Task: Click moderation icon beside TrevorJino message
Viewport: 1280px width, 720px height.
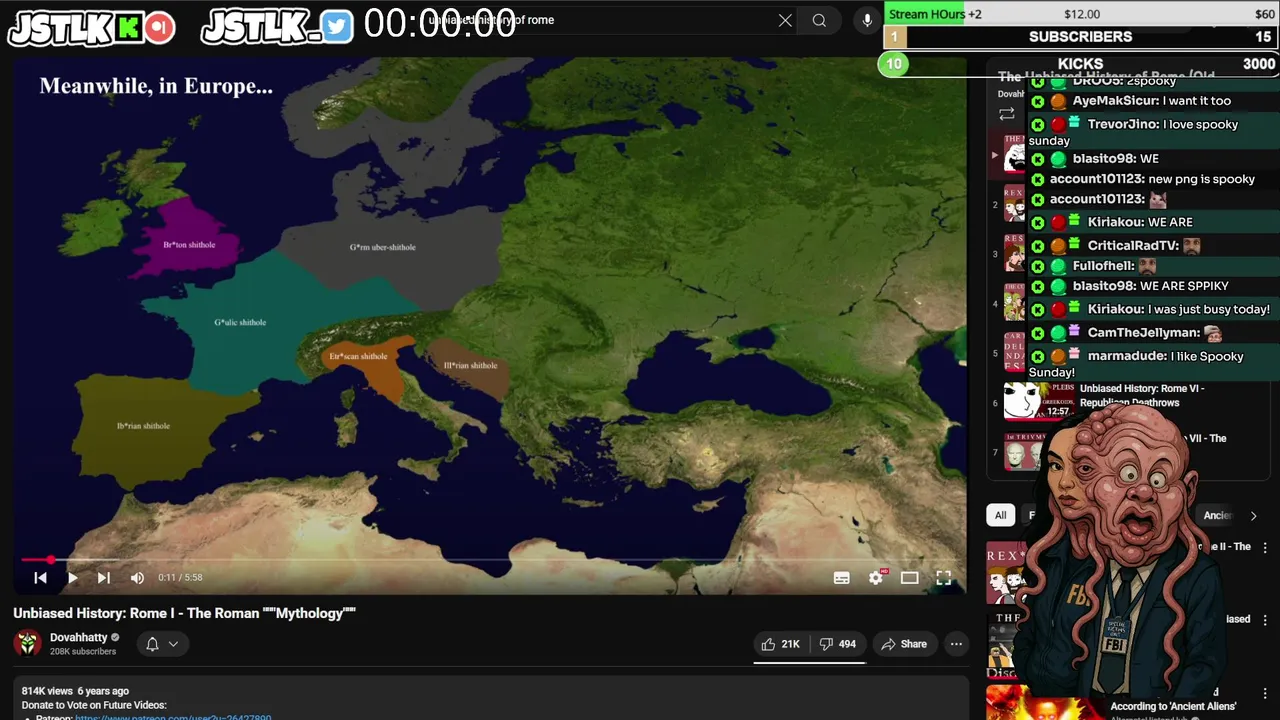Action: (1038, 125)
